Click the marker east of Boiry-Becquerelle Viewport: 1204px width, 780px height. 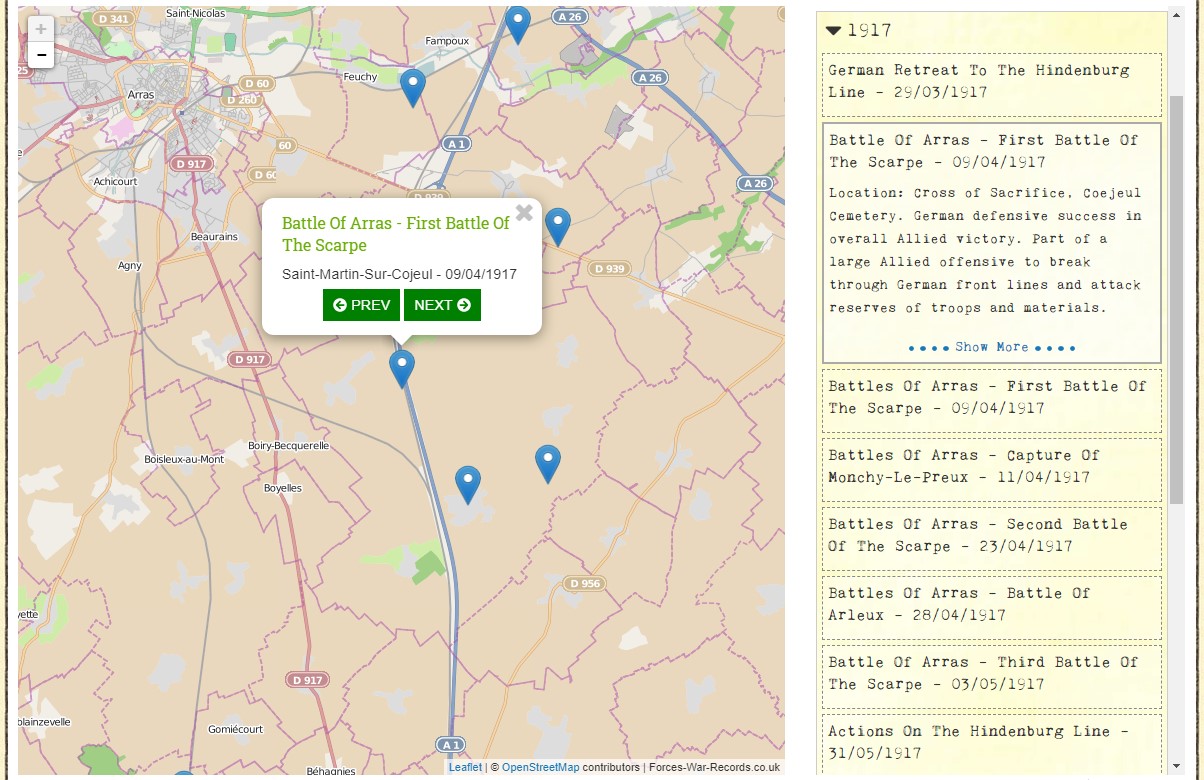(468, 483)
